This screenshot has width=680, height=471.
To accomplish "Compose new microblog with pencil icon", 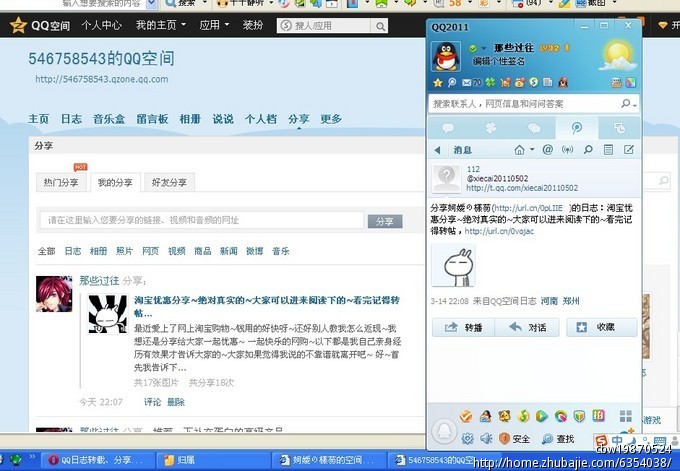I will [x=628, y=150].
